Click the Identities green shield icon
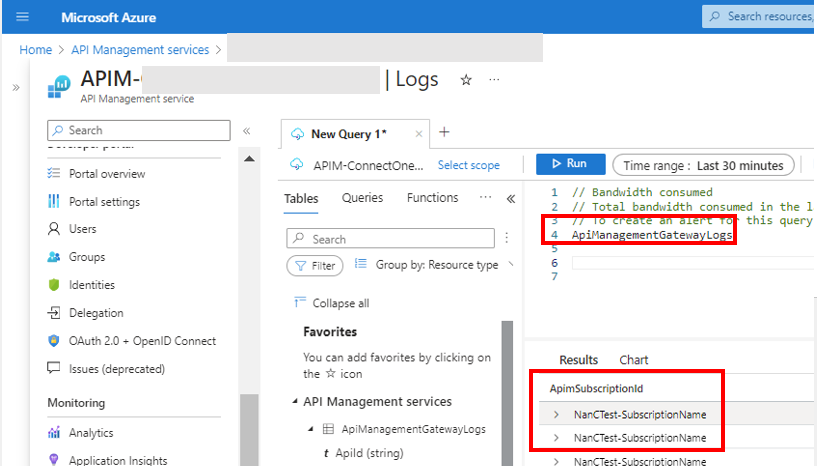 pyautogui.click(x=54, y=285)
